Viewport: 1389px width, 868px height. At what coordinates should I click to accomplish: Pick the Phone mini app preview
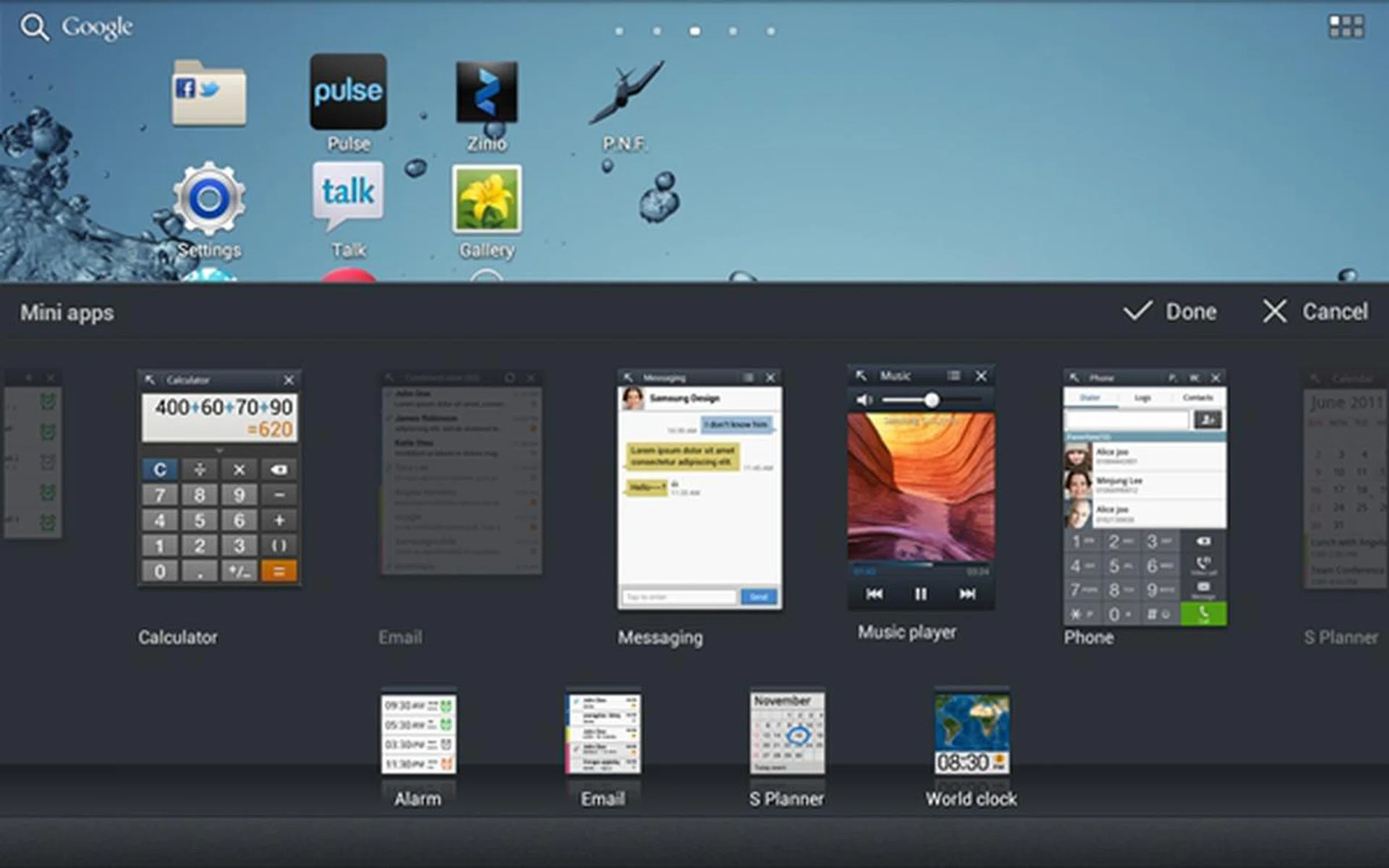click(x=1144, y=497)
